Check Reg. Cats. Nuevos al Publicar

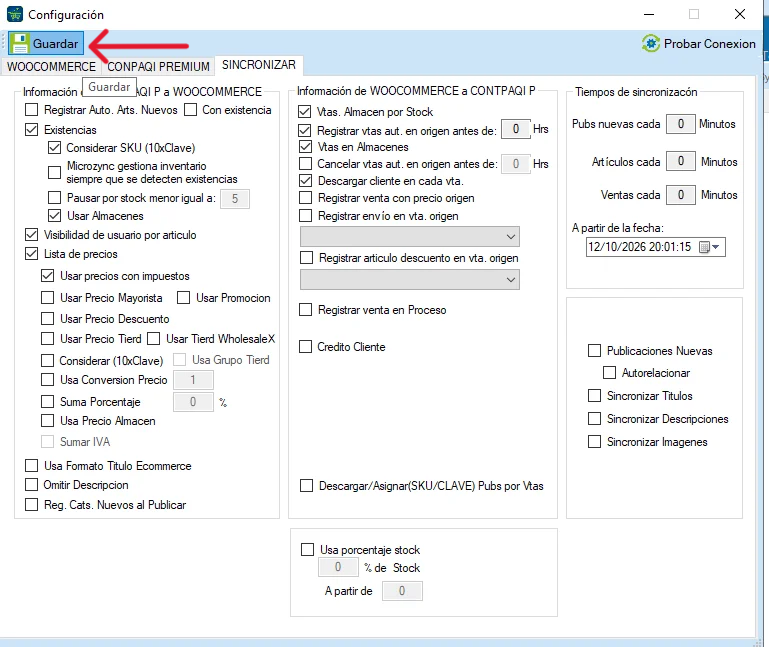(x=31, y=505)
